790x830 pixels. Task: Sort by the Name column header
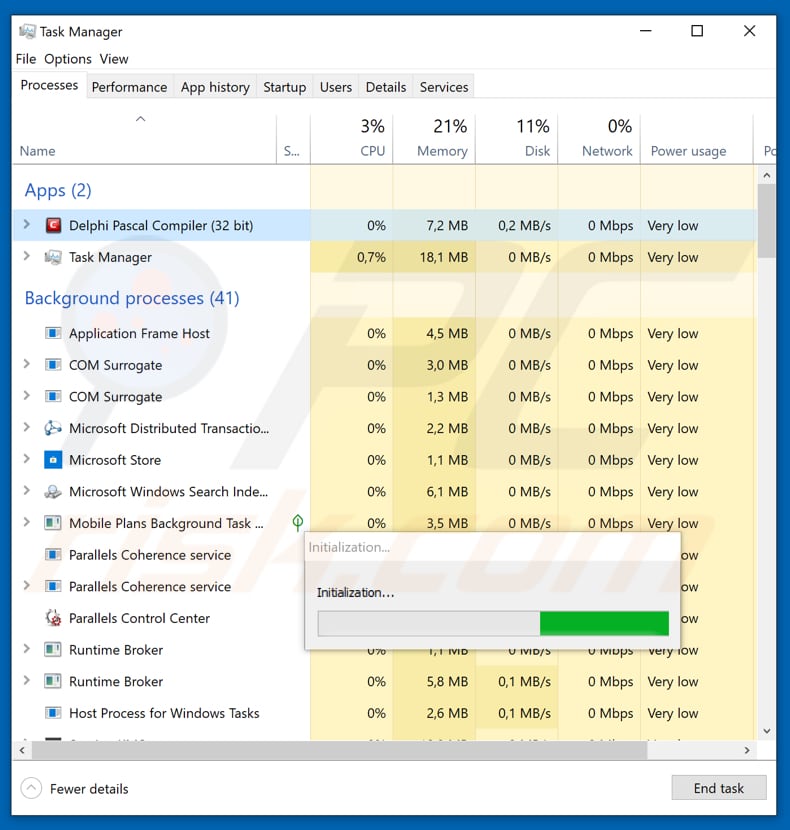144,139
